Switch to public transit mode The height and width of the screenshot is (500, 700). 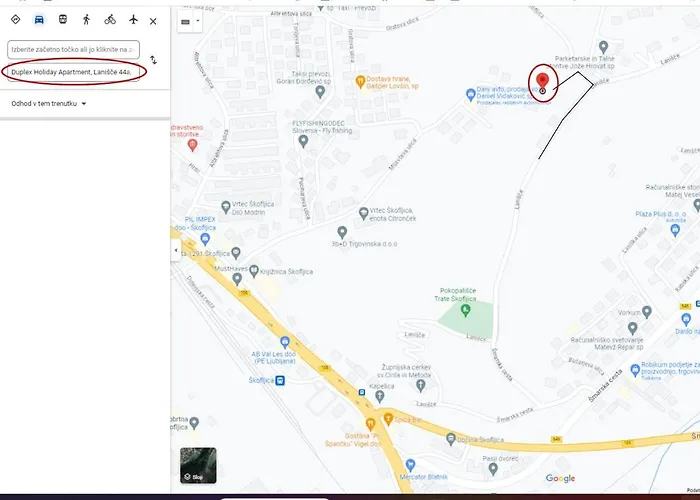[63, 19]
